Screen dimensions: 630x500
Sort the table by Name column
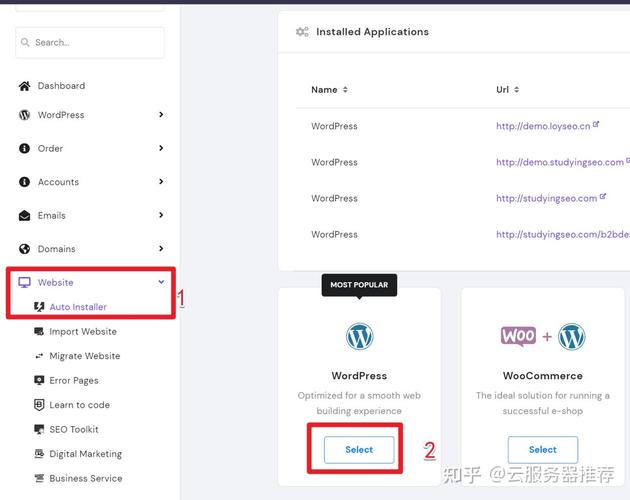345,90
